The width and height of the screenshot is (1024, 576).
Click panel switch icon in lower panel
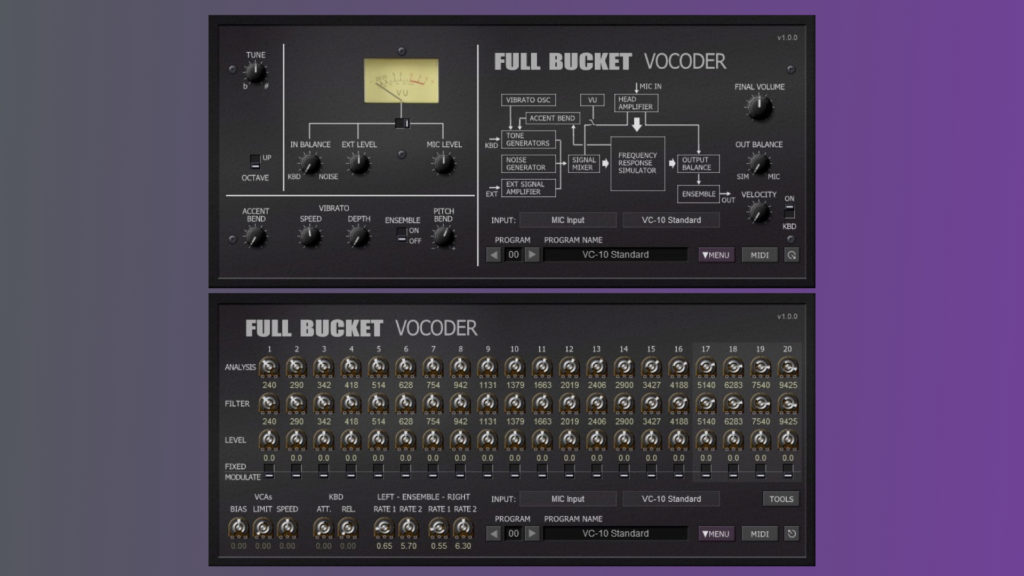792,534
